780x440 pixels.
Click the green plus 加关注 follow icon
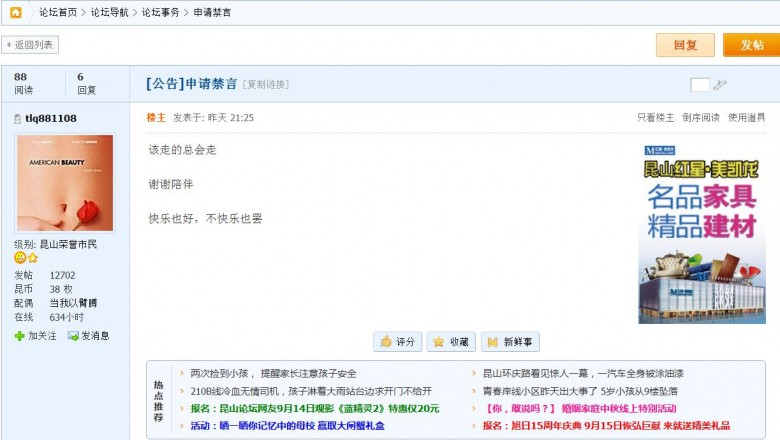pos(19,336)
